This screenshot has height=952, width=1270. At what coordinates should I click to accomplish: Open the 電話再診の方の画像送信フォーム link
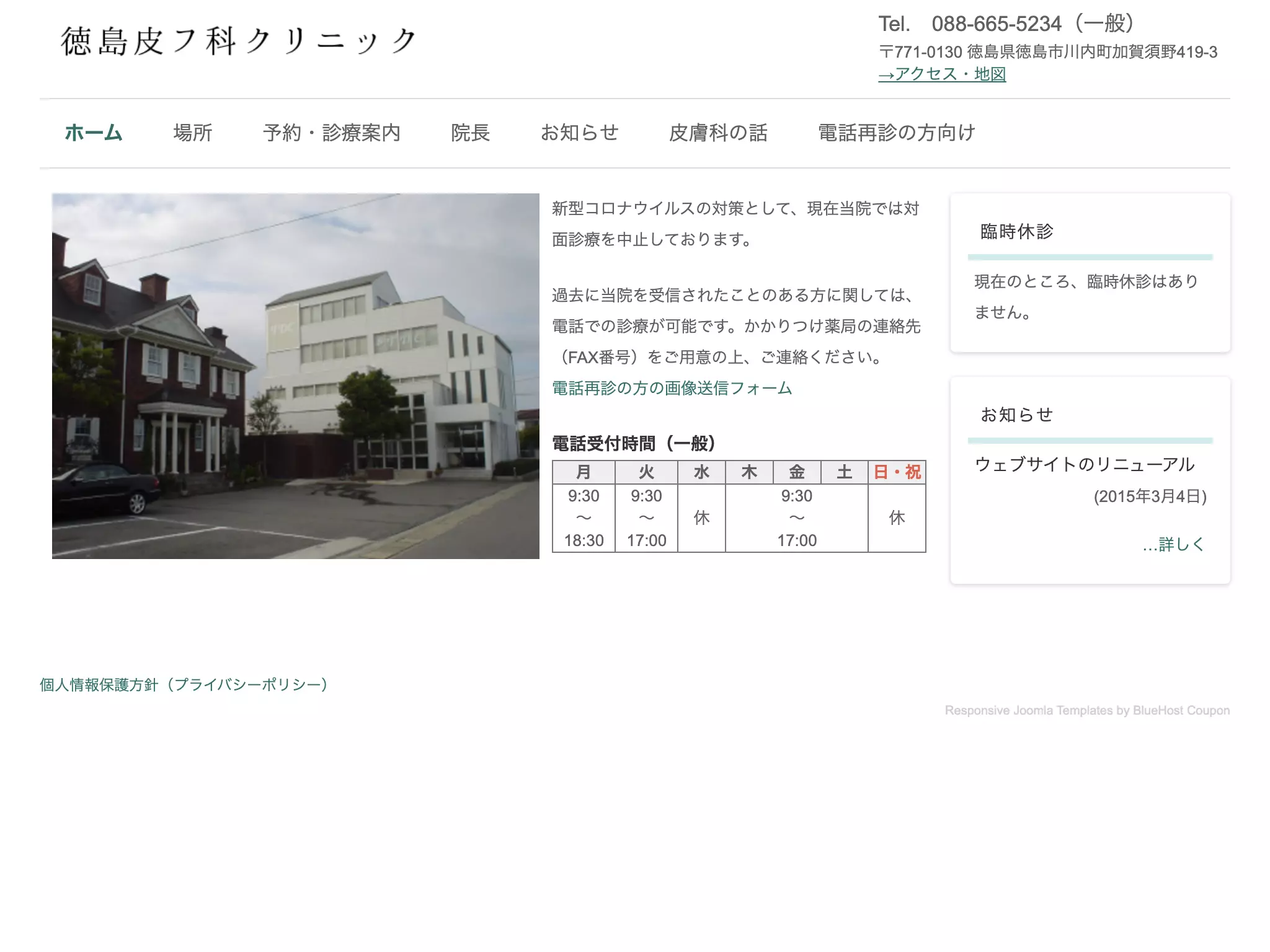coord(672,388)
